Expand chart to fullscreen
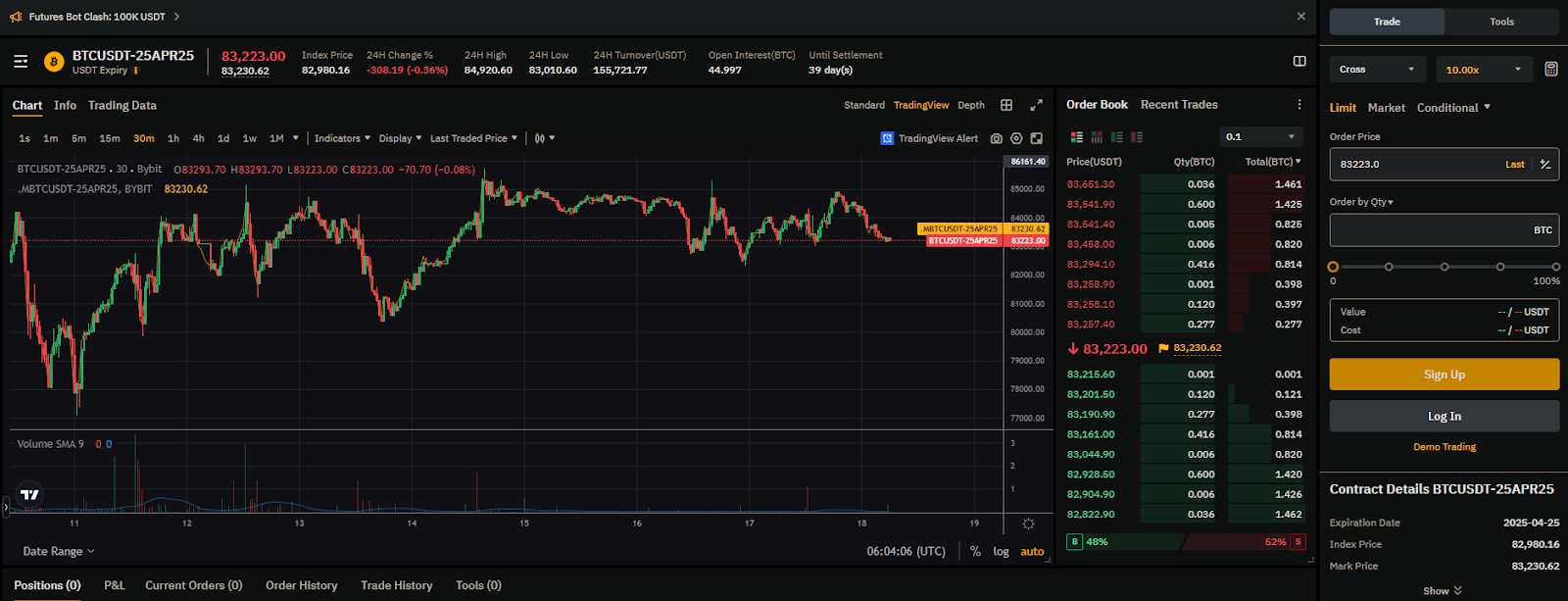This screenshot has height=601, width=1568. 1036,105
